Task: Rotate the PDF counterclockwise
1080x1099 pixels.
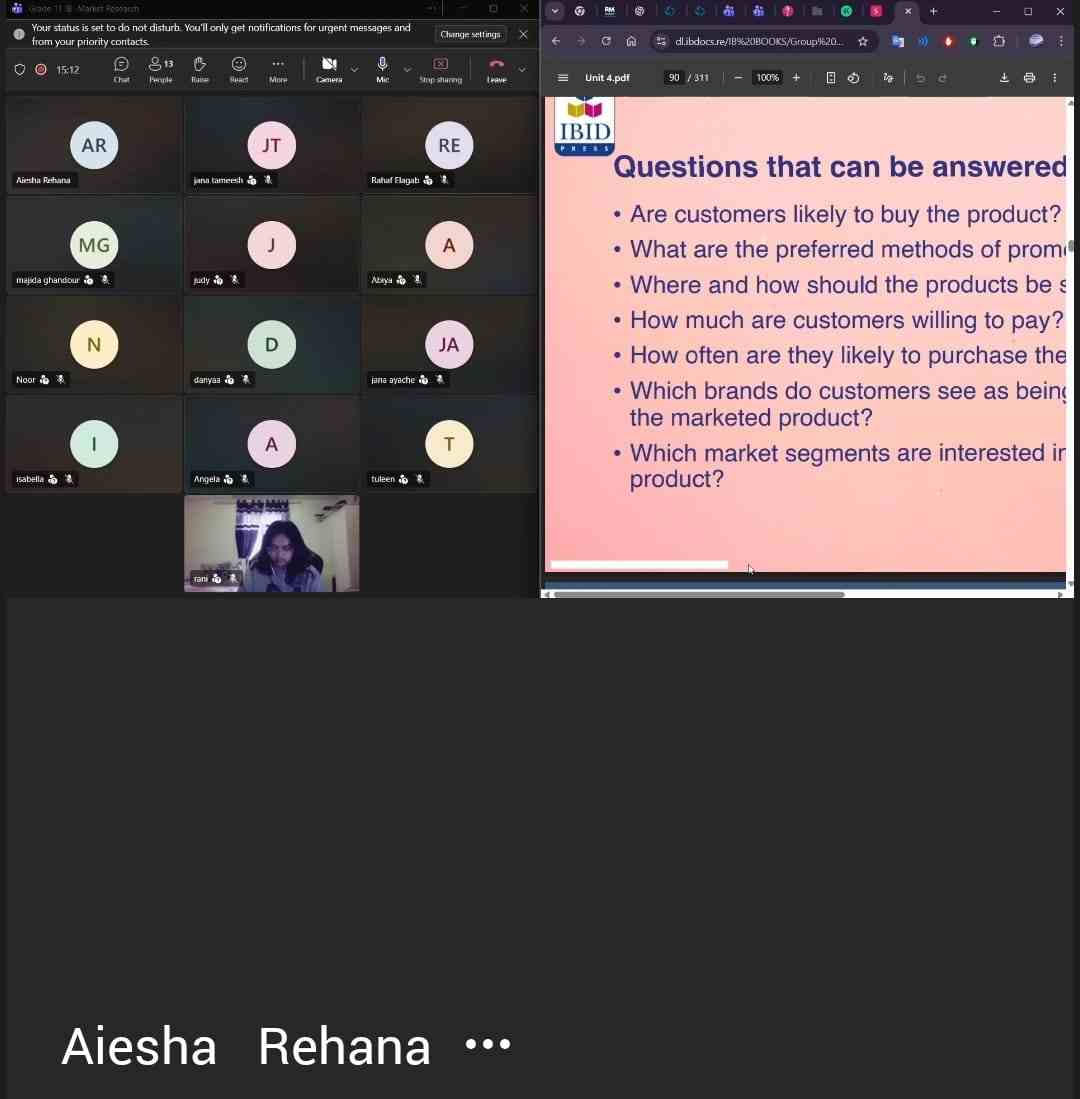Action: 853,78
